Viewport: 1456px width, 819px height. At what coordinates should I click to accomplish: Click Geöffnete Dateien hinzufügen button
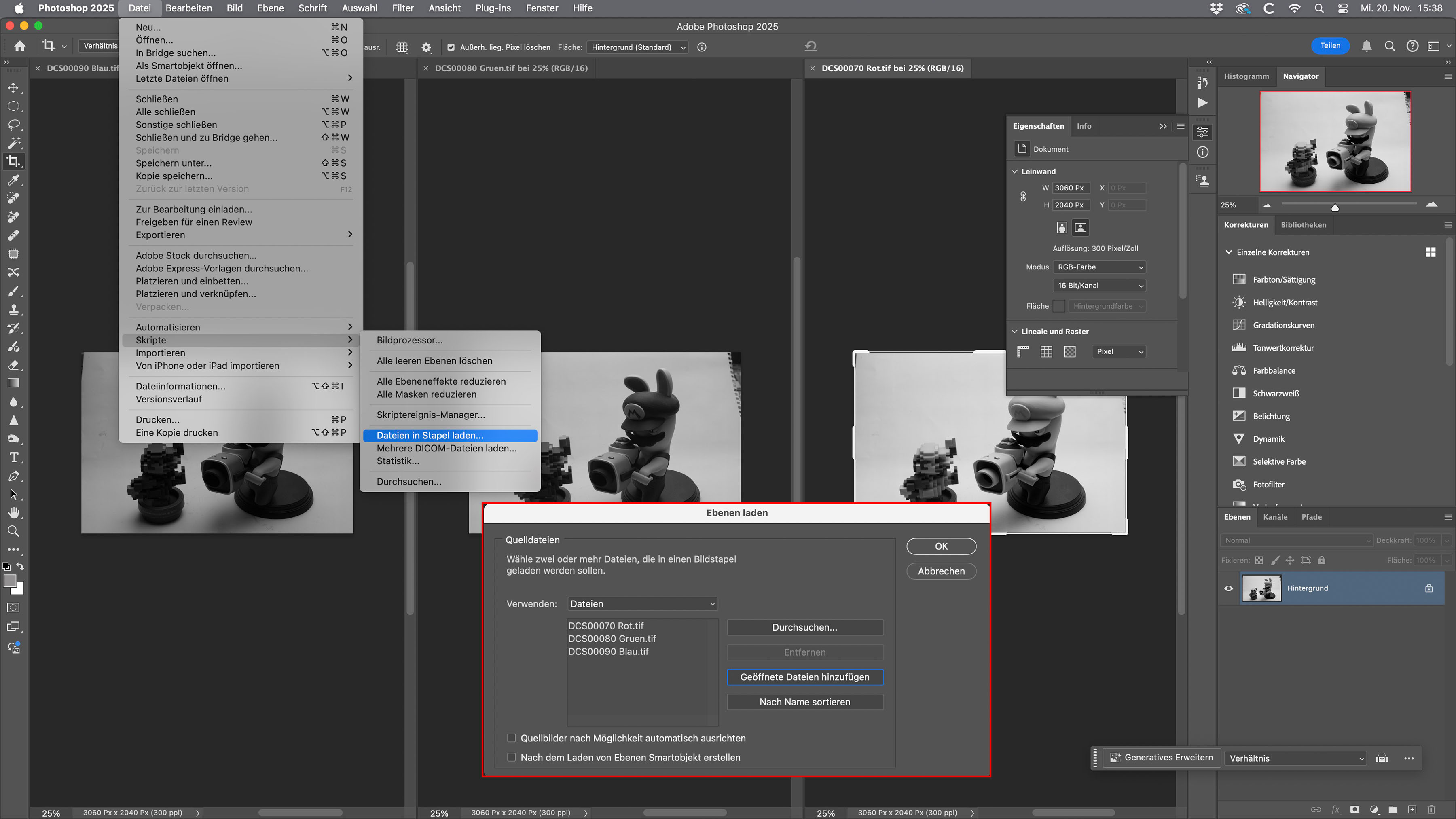(x=805, y=677)
